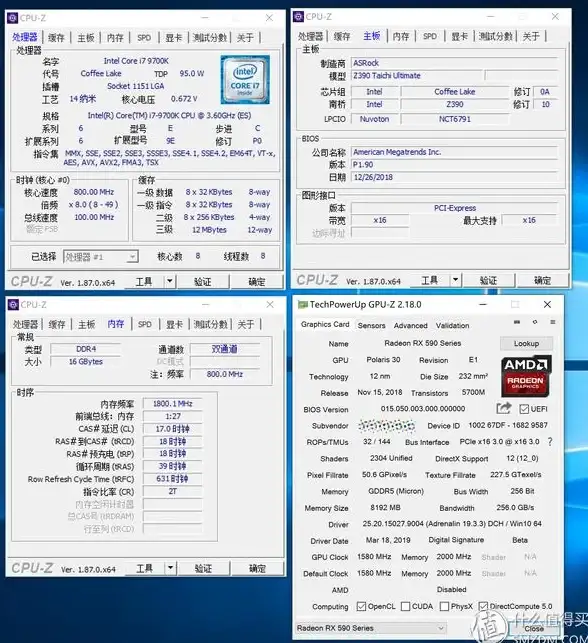Select 内存 tab in processor window
This screenshot has width=588, height=643.
point(115,38)
